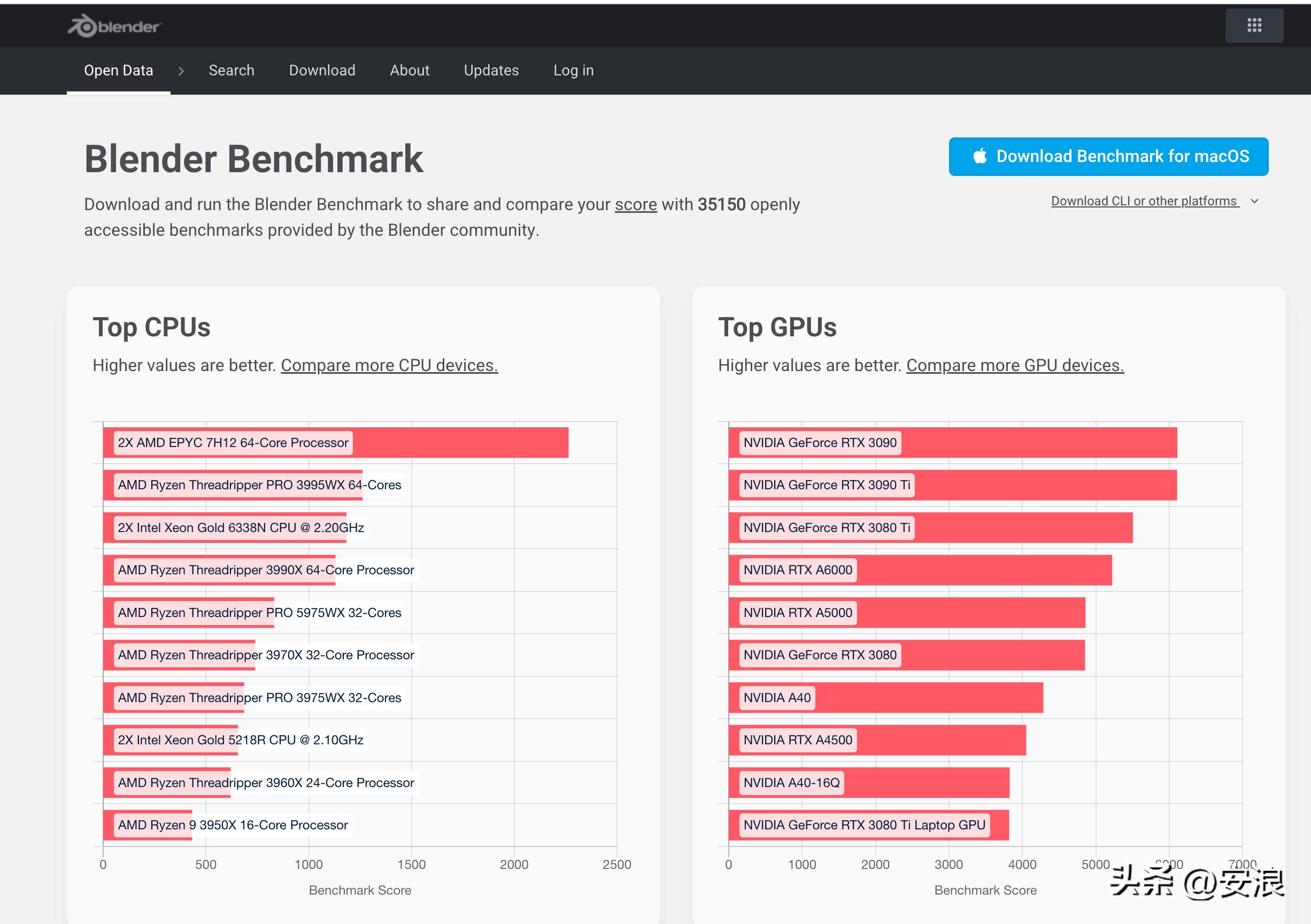
Task: Select the NVIDIA RTX A5000 bar
Action: [907, 613]
